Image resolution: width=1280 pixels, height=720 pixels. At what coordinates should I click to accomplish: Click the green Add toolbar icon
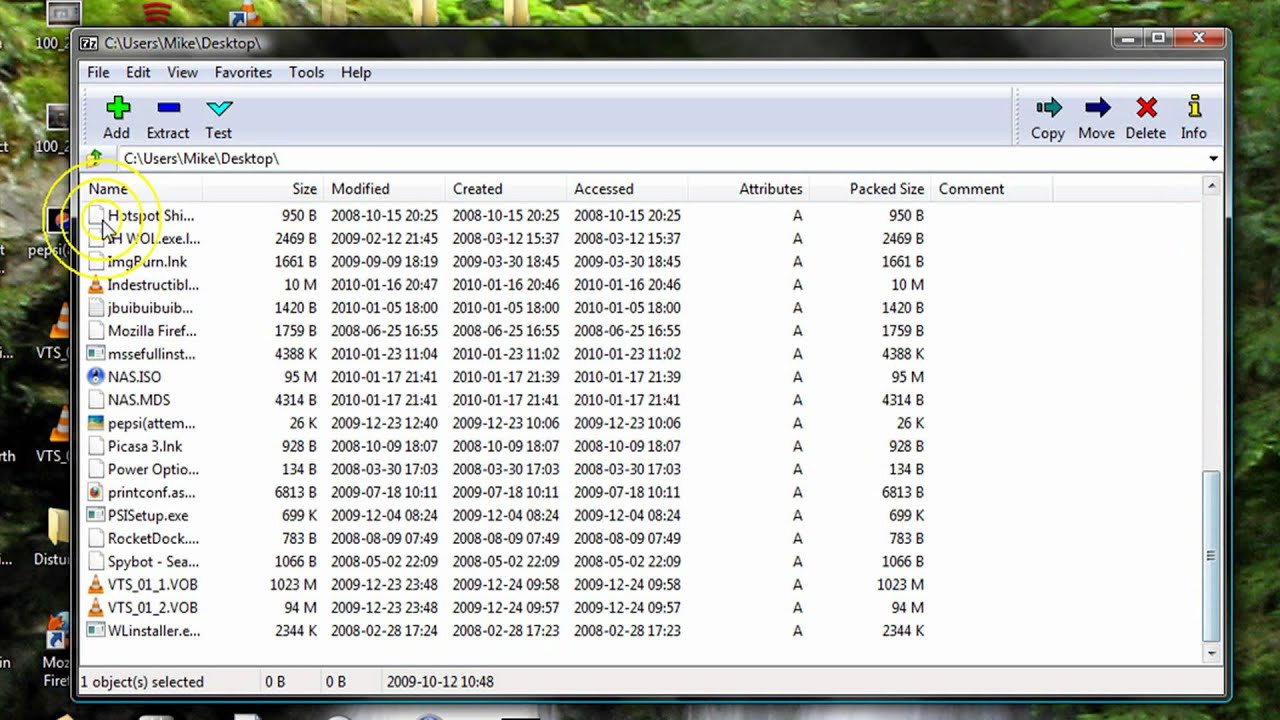(118, 108)
